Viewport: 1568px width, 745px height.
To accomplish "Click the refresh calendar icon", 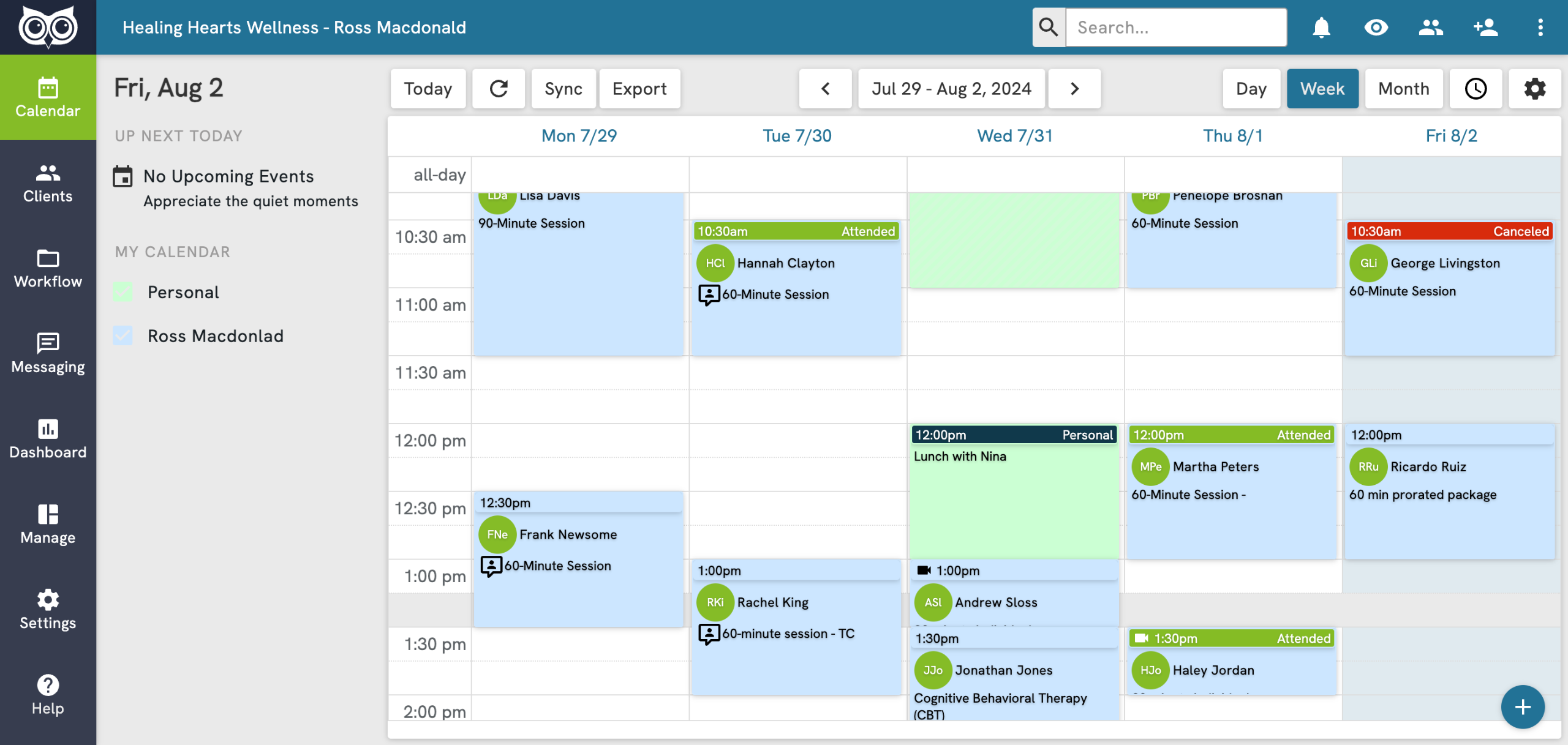I will (x=499, y=89).
